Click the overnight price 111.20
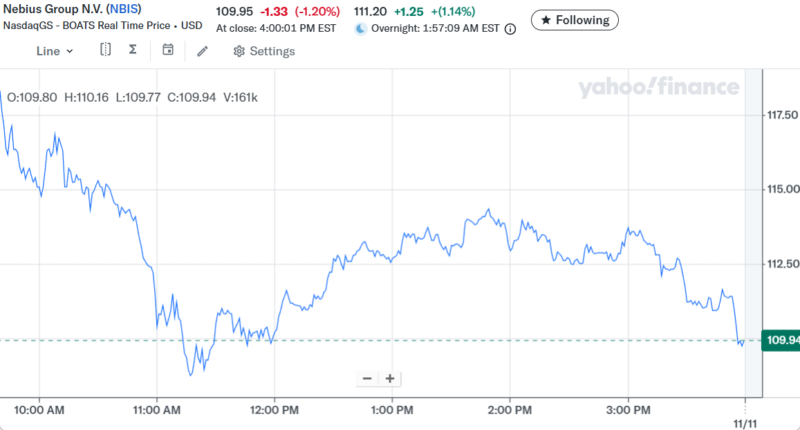The height and width of the screenshot is (430, 800). [376, 10]
